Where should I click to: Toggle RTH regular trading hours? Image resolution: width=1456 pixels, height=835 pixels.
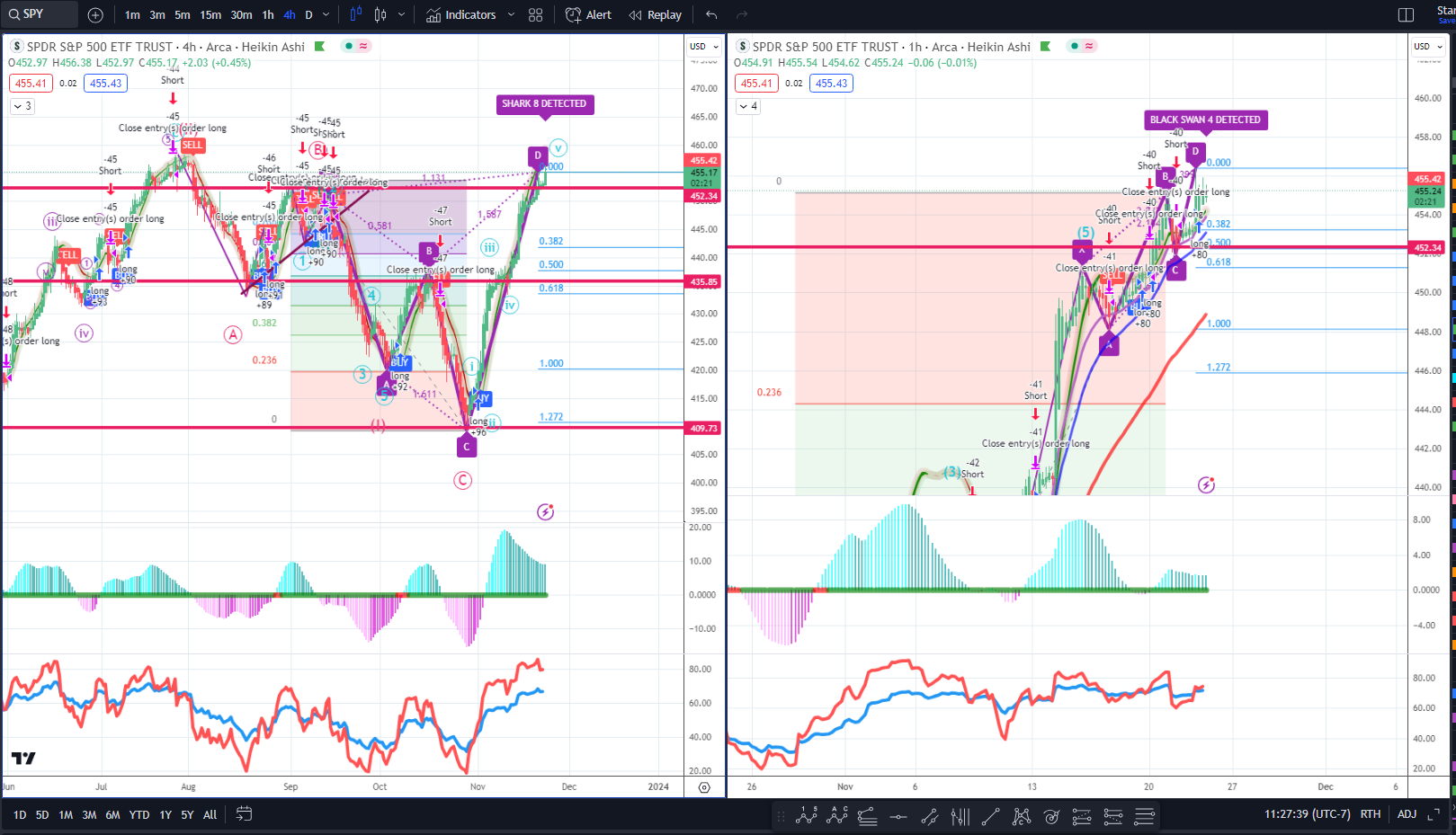1370,814
